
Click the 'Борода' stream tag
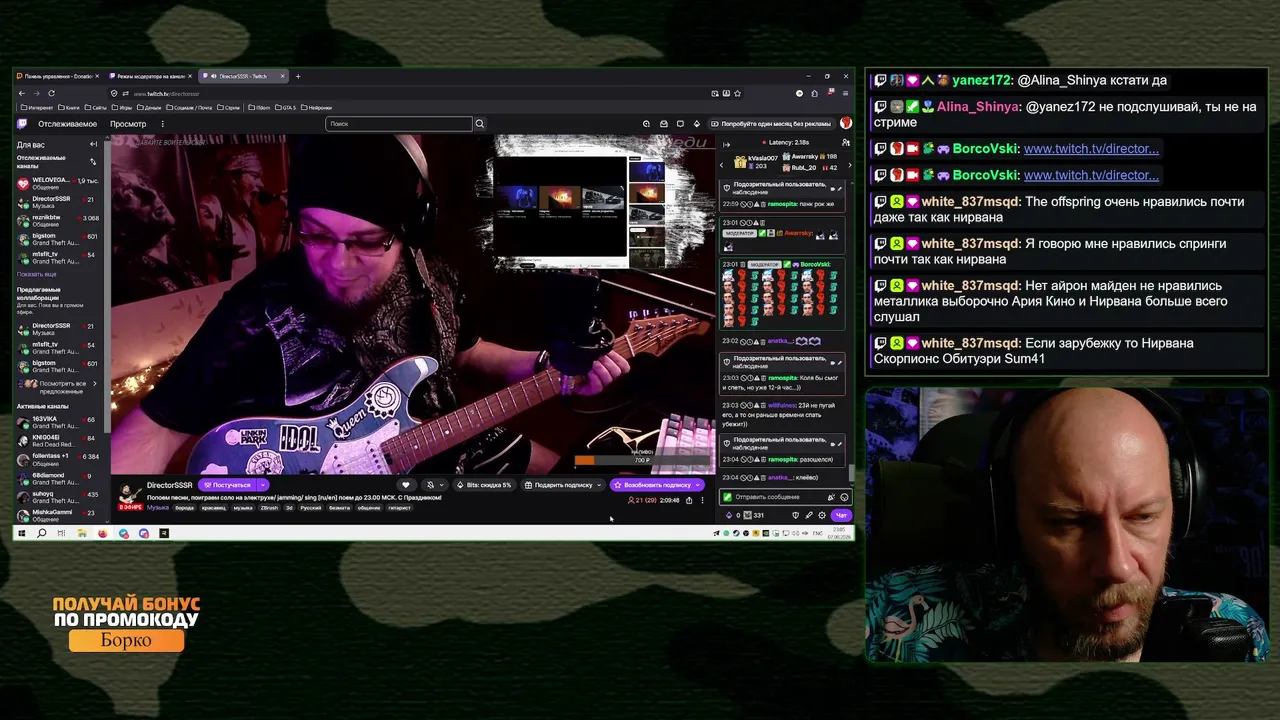click(x=184, y=508)
